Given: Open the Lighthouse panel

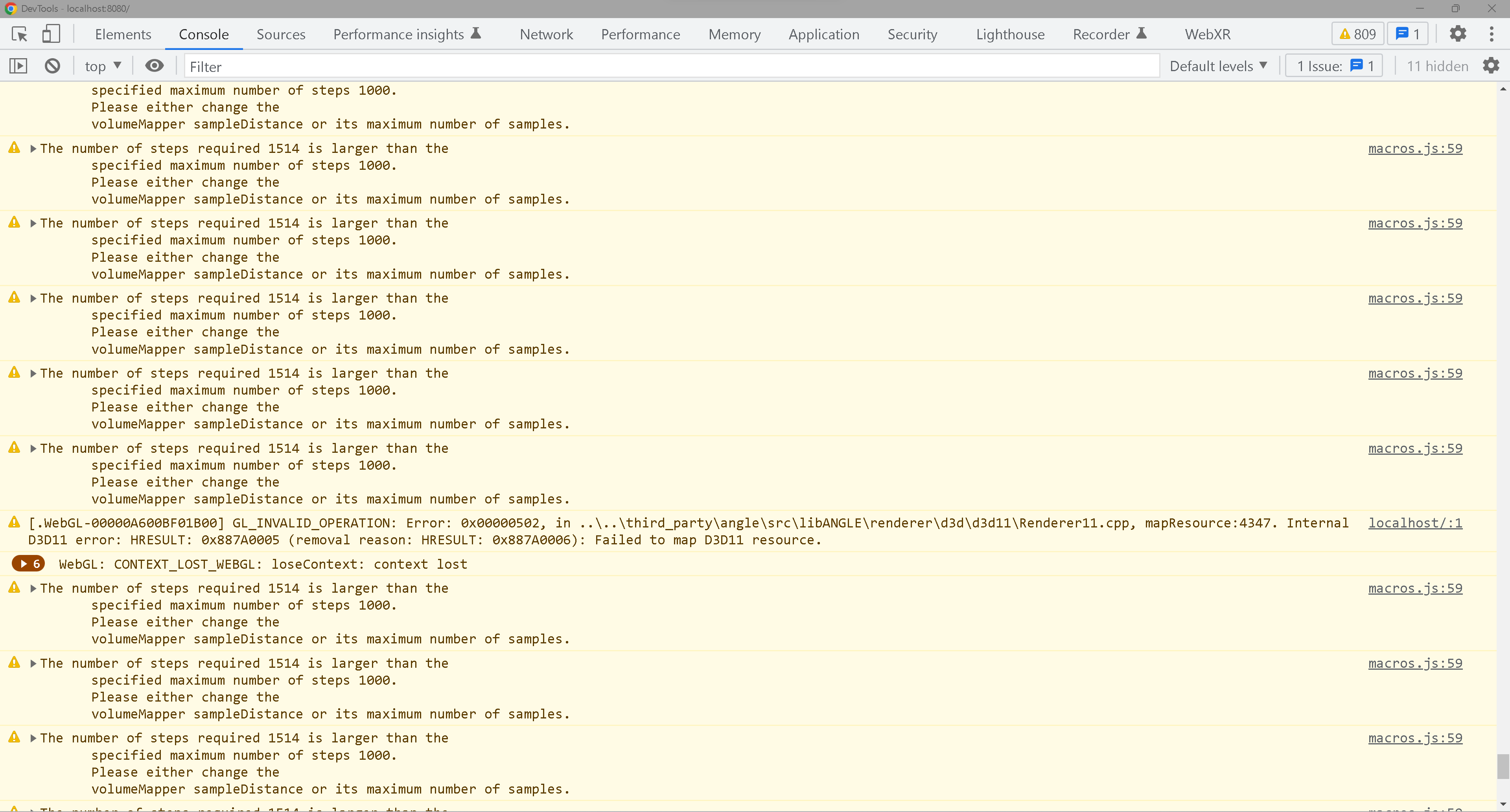Looking at the screenshot, I should point(1010,34).
